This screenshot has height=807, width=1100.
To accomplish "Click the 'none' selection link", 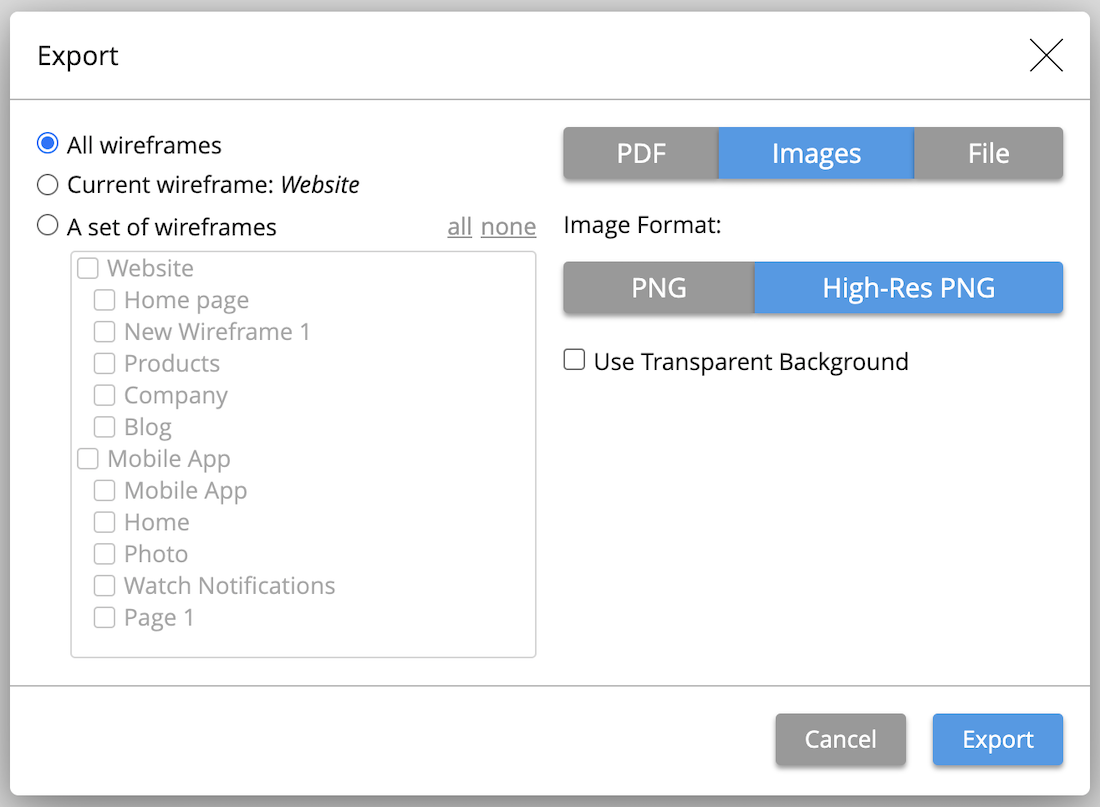I will pyautogui.click(x=508, y=227).
